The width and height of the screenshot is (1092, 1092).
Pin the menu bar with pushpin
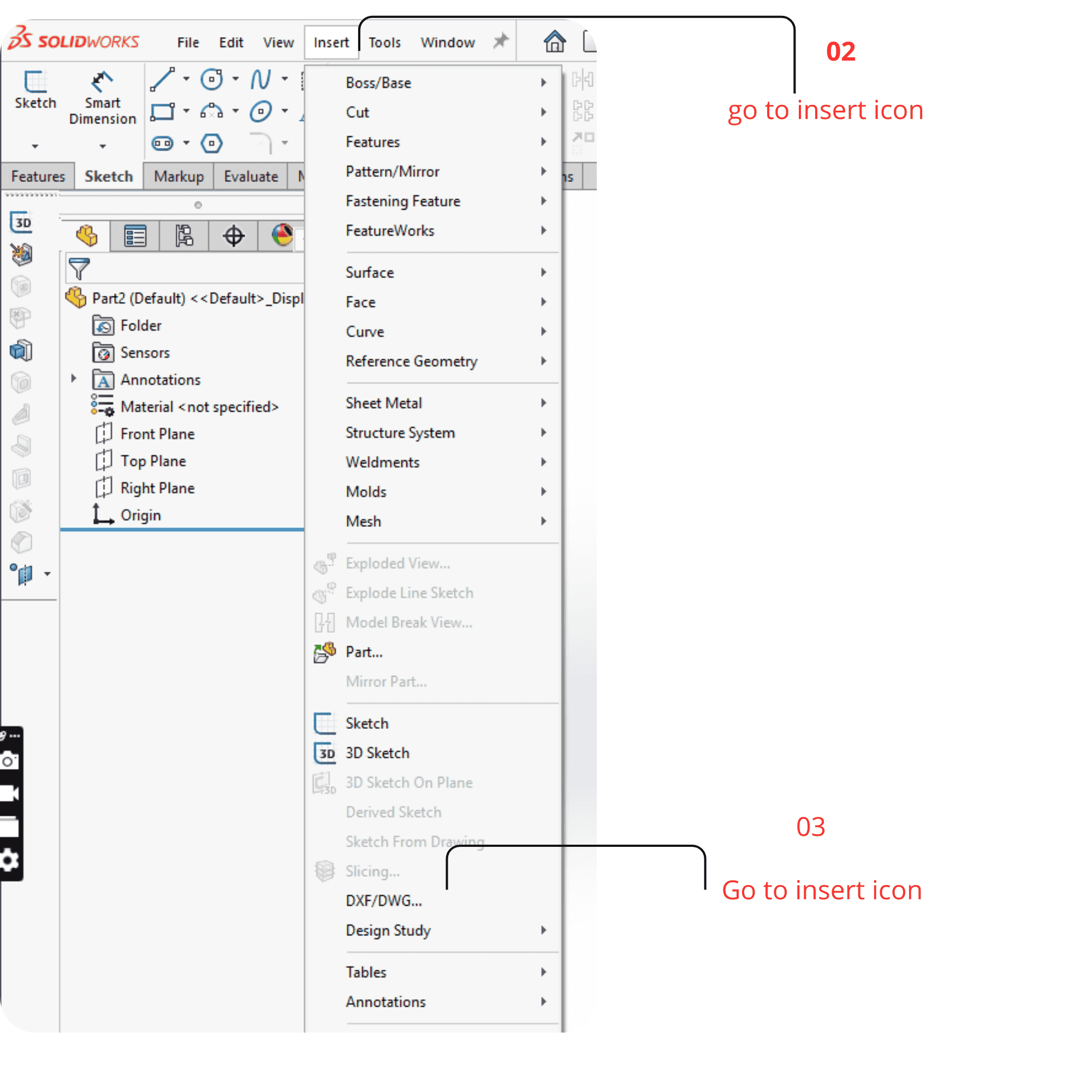pos(500,41)
